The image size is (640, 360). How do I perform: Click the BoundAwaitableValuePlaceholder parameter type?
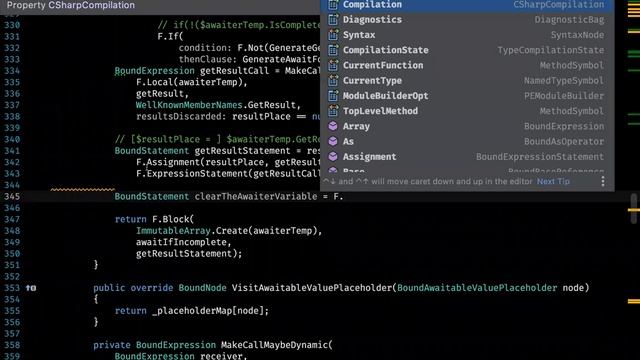click(477, 288)
